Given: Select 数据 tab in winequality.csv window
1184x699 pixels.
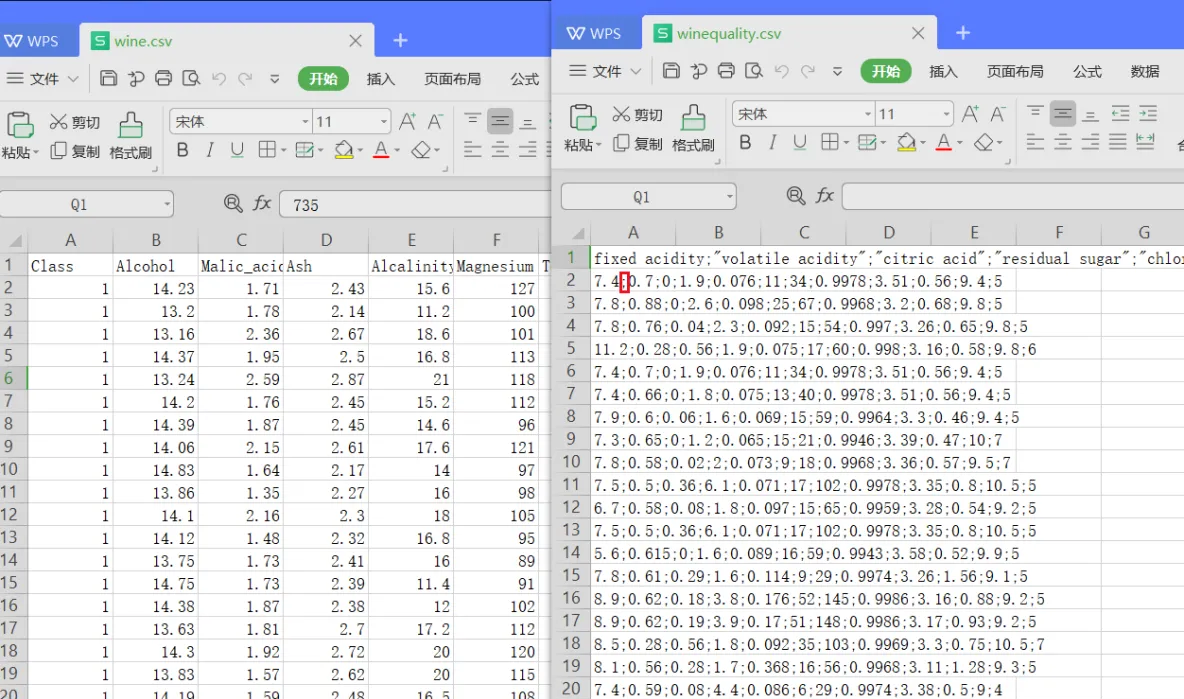Looking at the screenshot, I should 1145,71.
